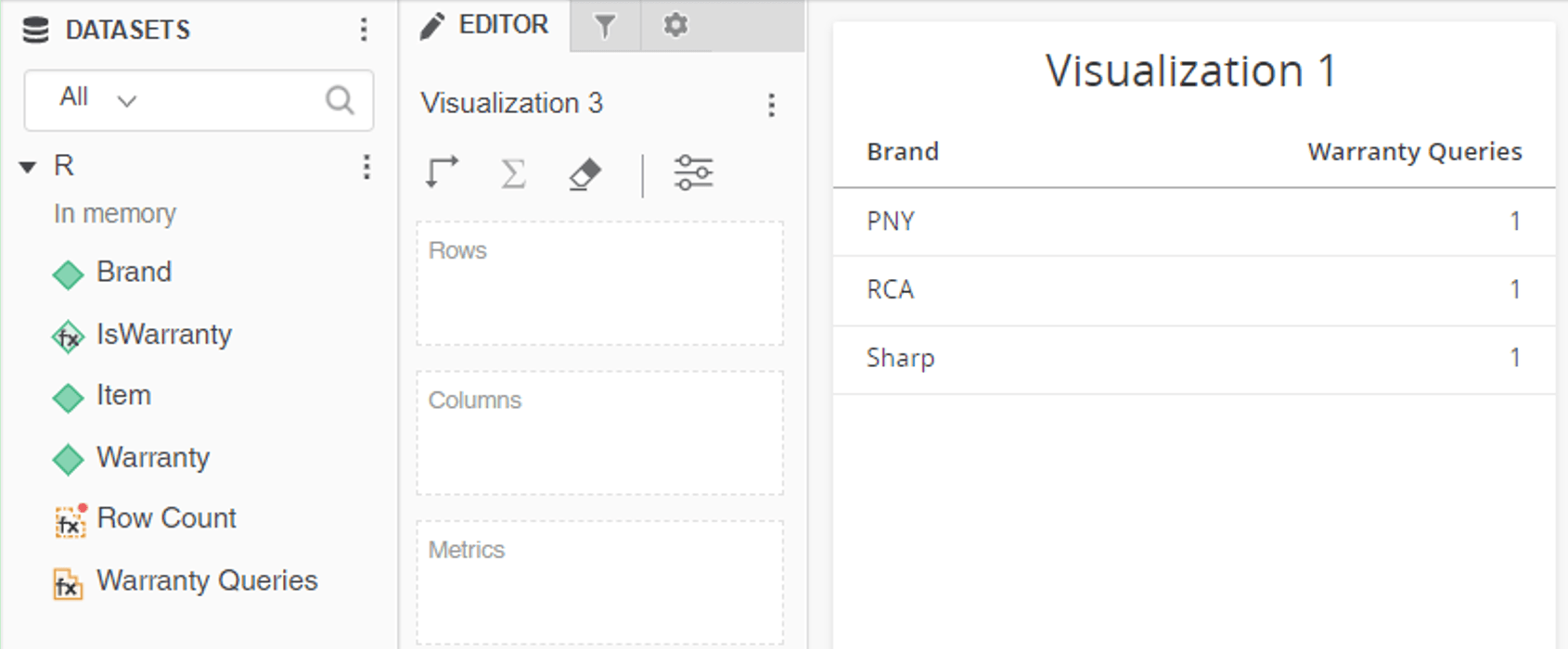Screen dimensions: 1568x649
Task: Collapse the R dataset tree
Action: 28,167
